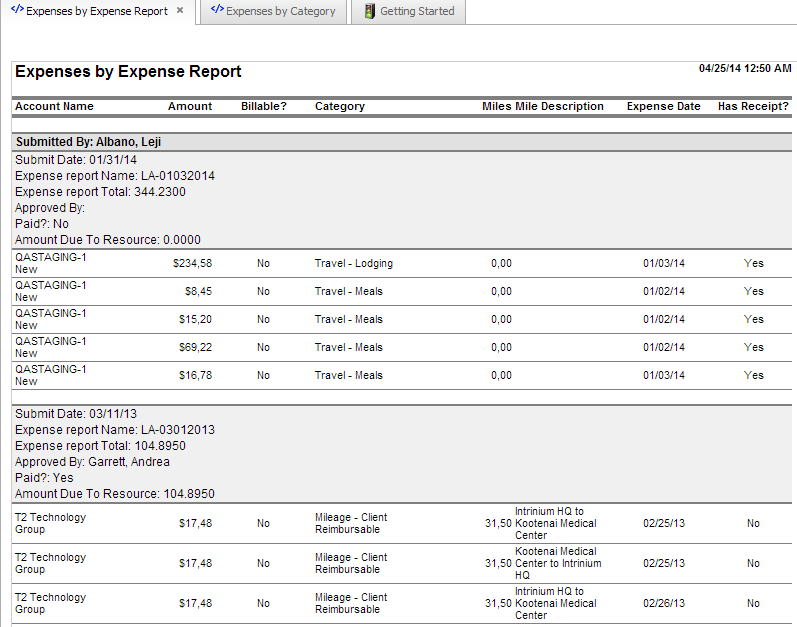Click the Expense Date column header
The image size is (797, 627).
point(663,106)
